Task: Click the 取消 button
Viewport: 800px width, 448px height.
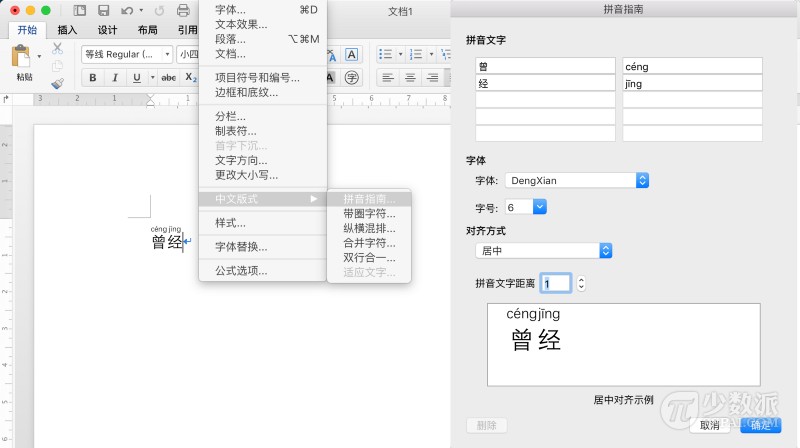Action: 712,425
